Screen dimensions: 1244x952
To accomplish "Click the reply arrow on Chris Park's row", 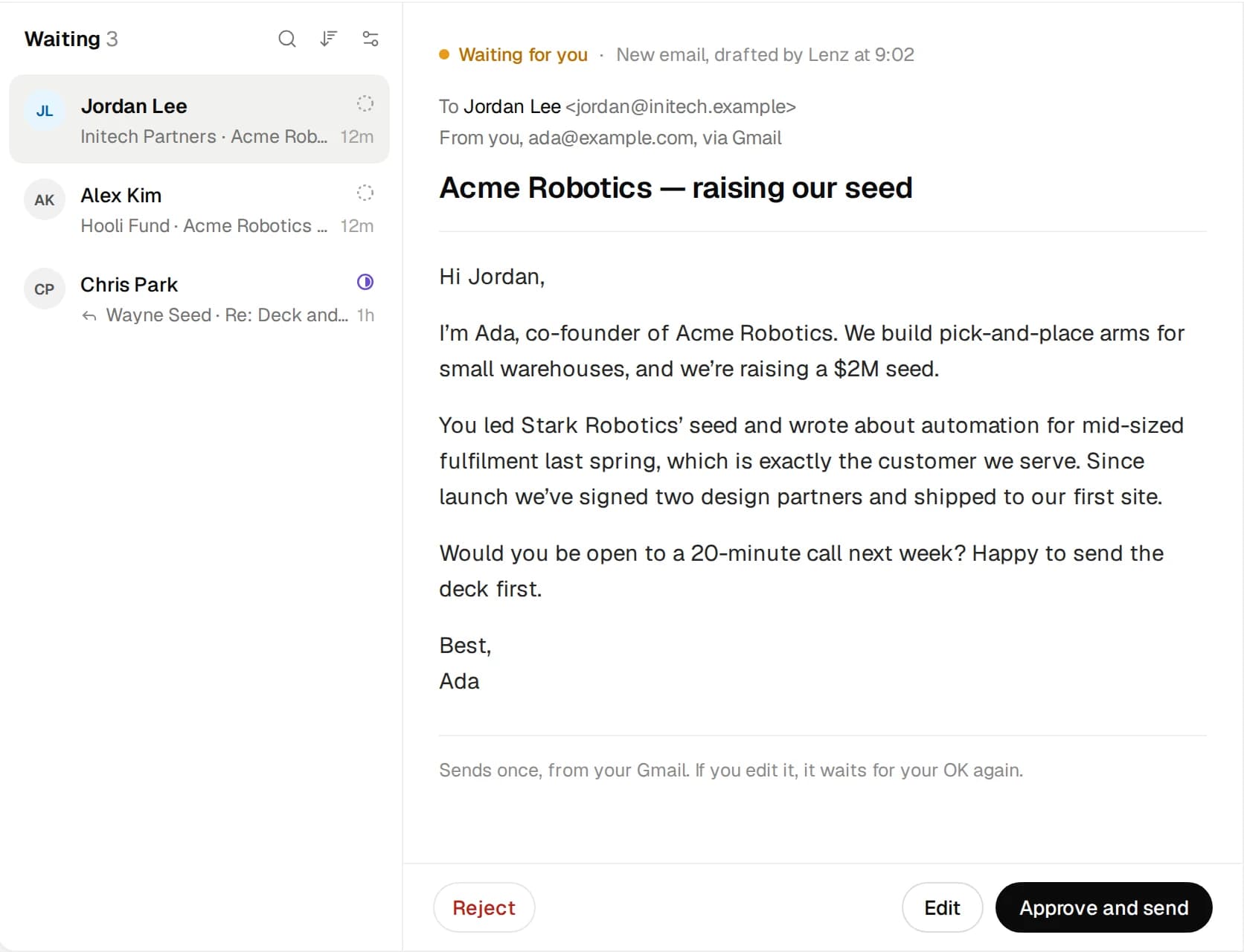I will [89, 316].
